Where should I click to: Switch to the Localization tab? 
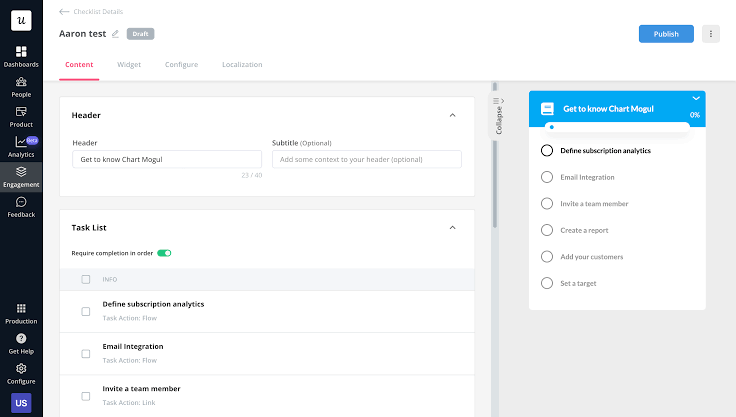[x=242, y=65]
